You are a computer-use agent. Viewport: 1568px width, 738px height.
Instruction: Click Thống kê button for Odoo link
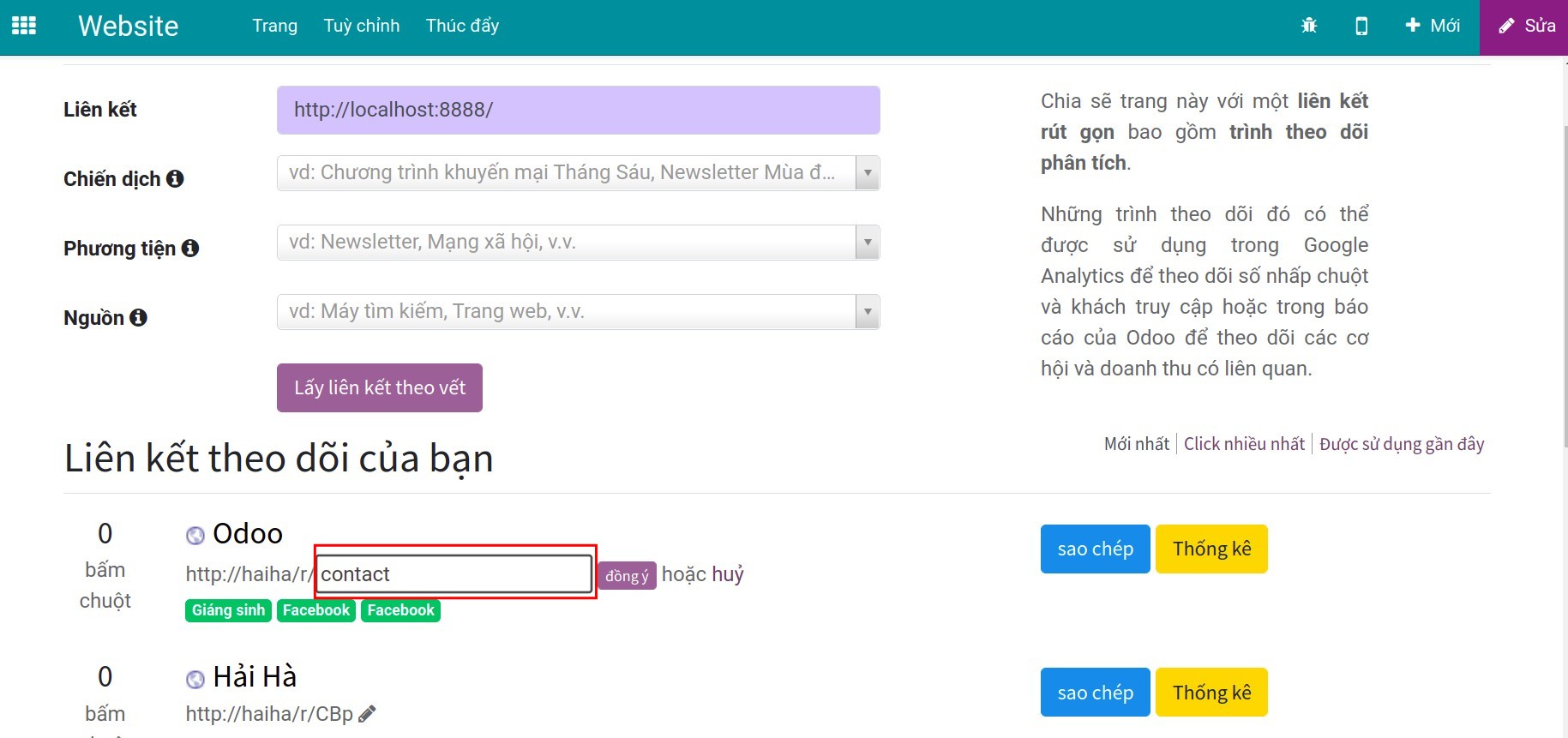[x=1211, y=549]
